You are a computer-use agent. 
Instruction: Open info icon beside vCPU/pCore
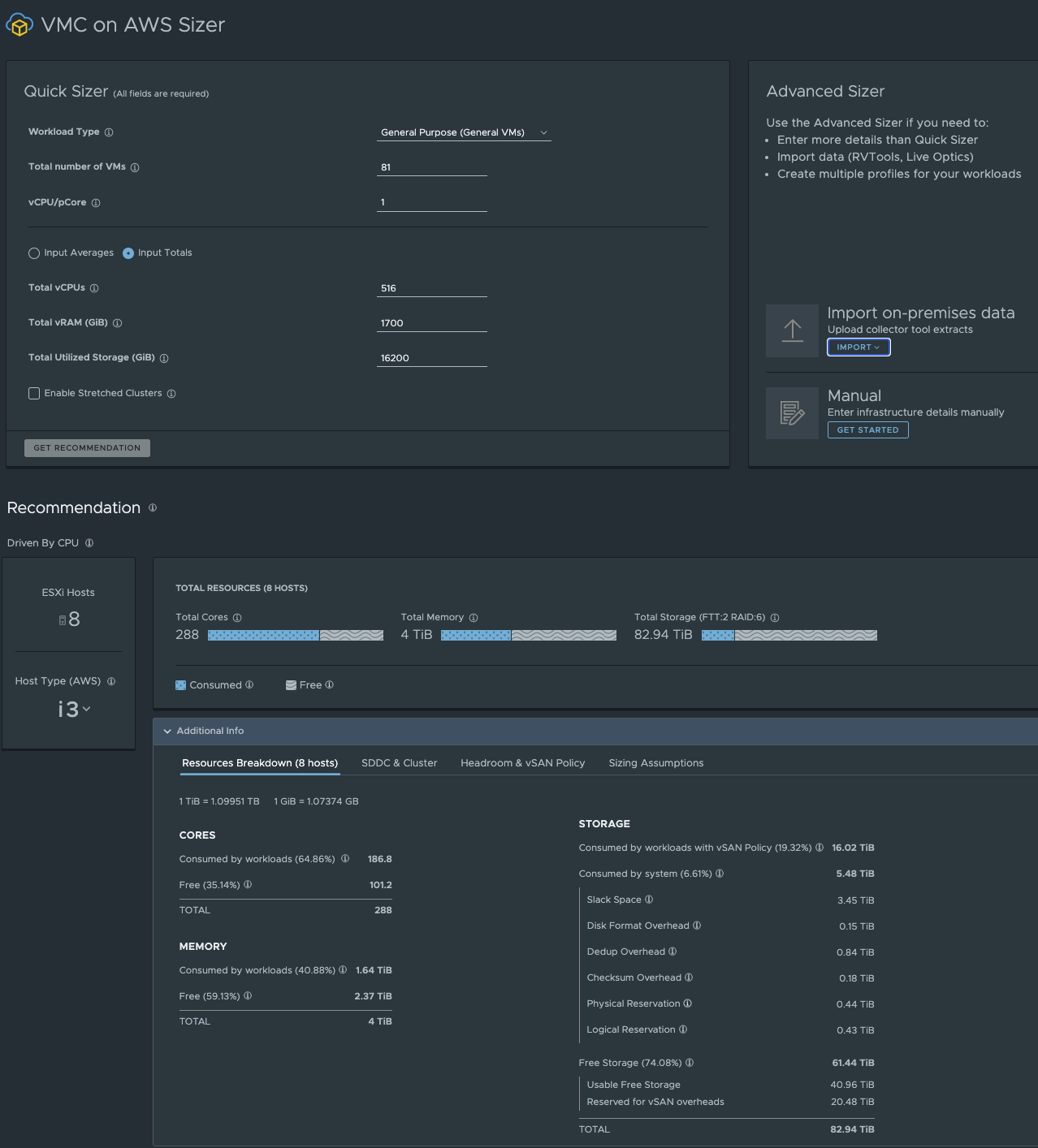96,203
